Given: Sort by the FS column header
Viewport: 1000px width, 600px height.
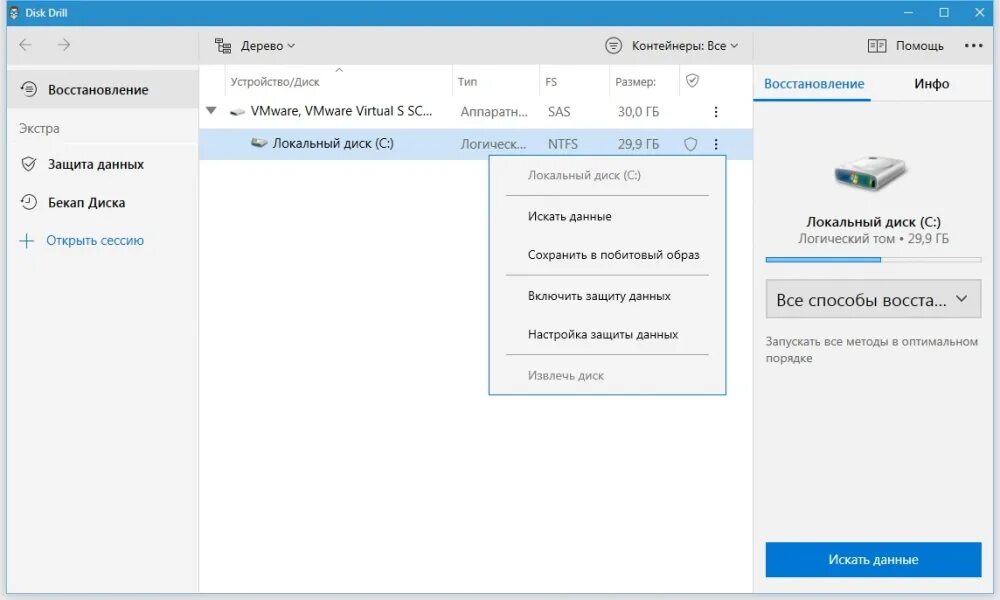Looking at the screenshot, I should click(x=551, y=82).
